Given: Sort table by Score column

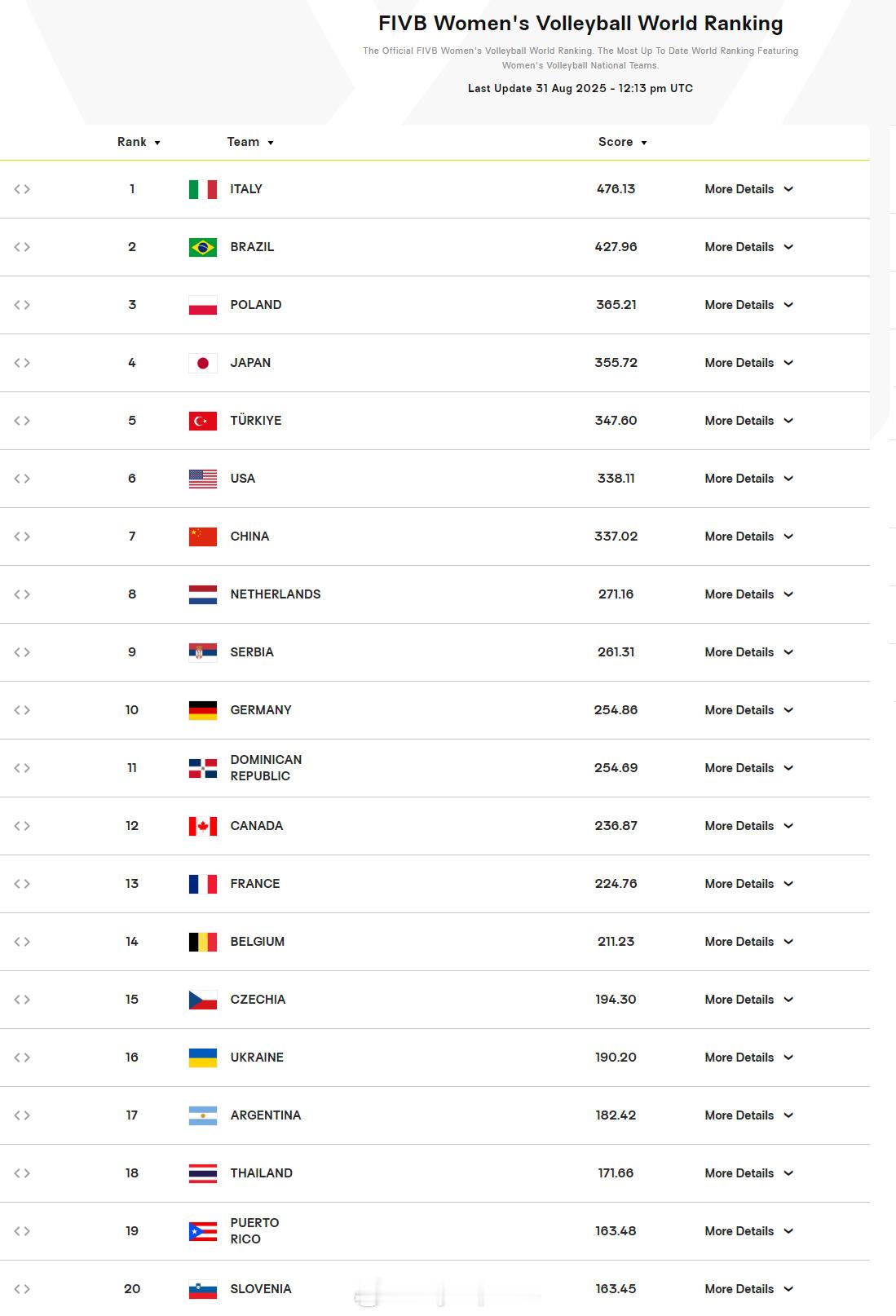Looking at the screenshot, I should pos(623,142).
